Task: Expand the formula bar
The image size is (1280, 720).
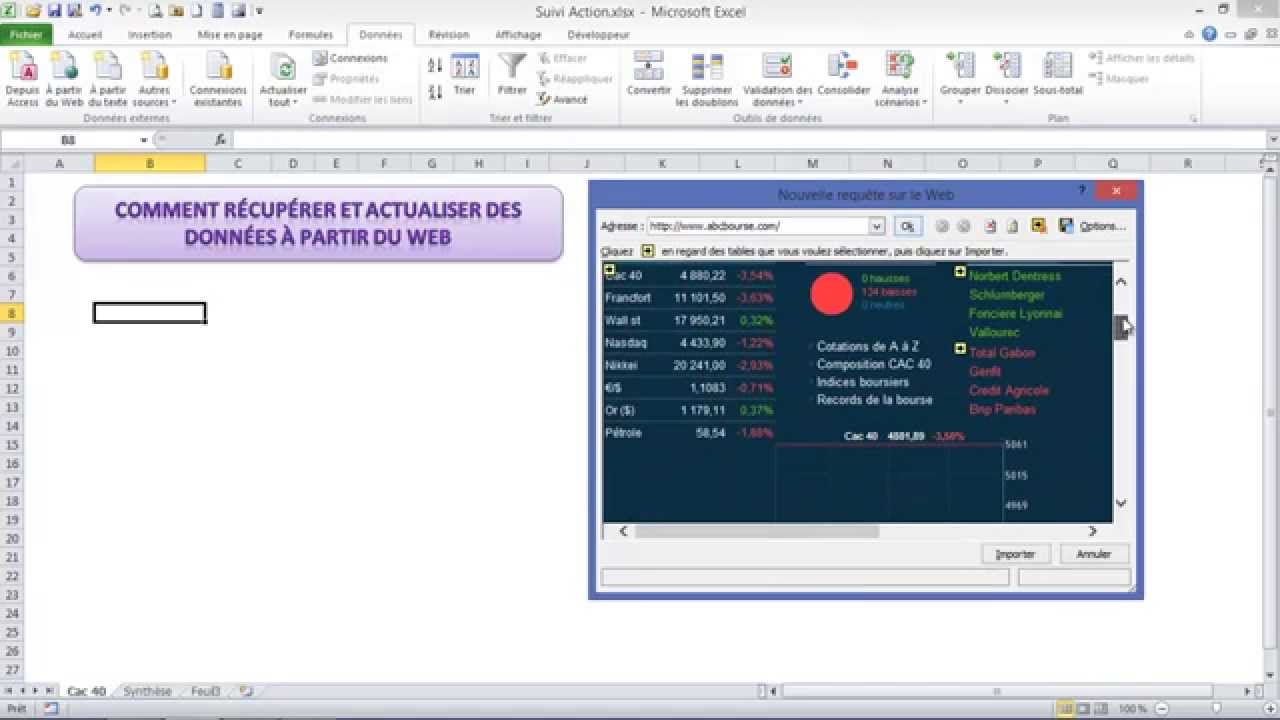Action: (x=1272, y=140)
